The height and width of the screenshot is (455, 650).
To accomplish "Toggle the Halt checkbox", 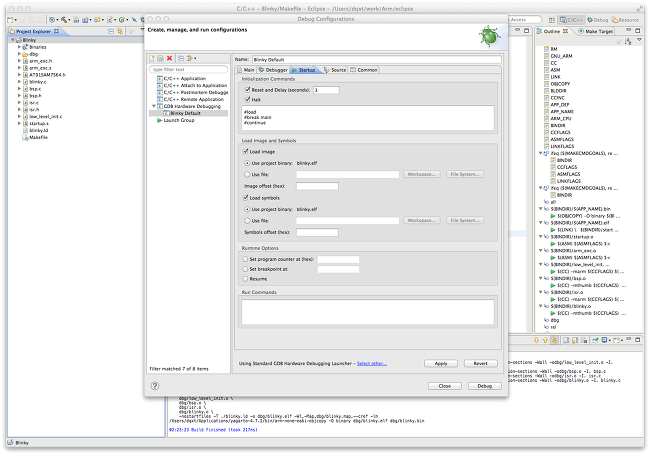I will coord(248,99).
